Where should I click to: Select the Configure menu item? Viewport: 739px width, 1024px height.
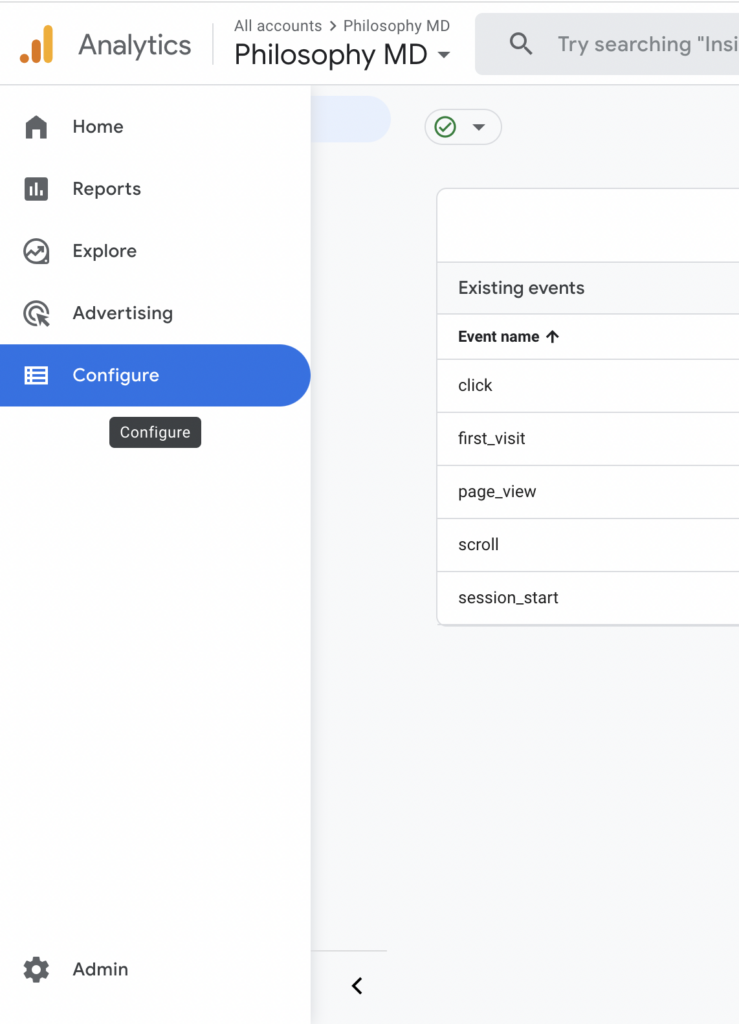point(155,376)
